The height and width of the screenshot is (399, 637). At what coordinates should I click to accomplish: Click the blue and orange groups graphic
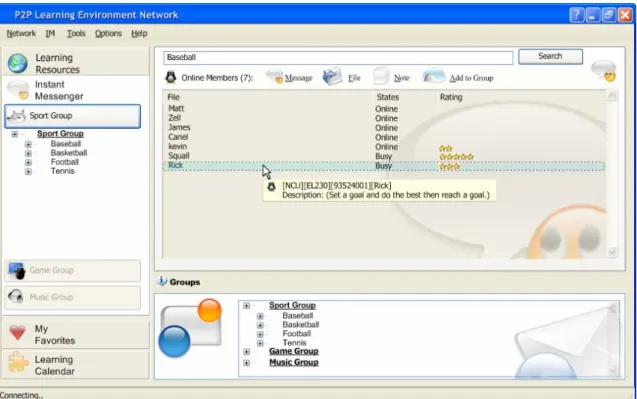[x=190, y=328]
